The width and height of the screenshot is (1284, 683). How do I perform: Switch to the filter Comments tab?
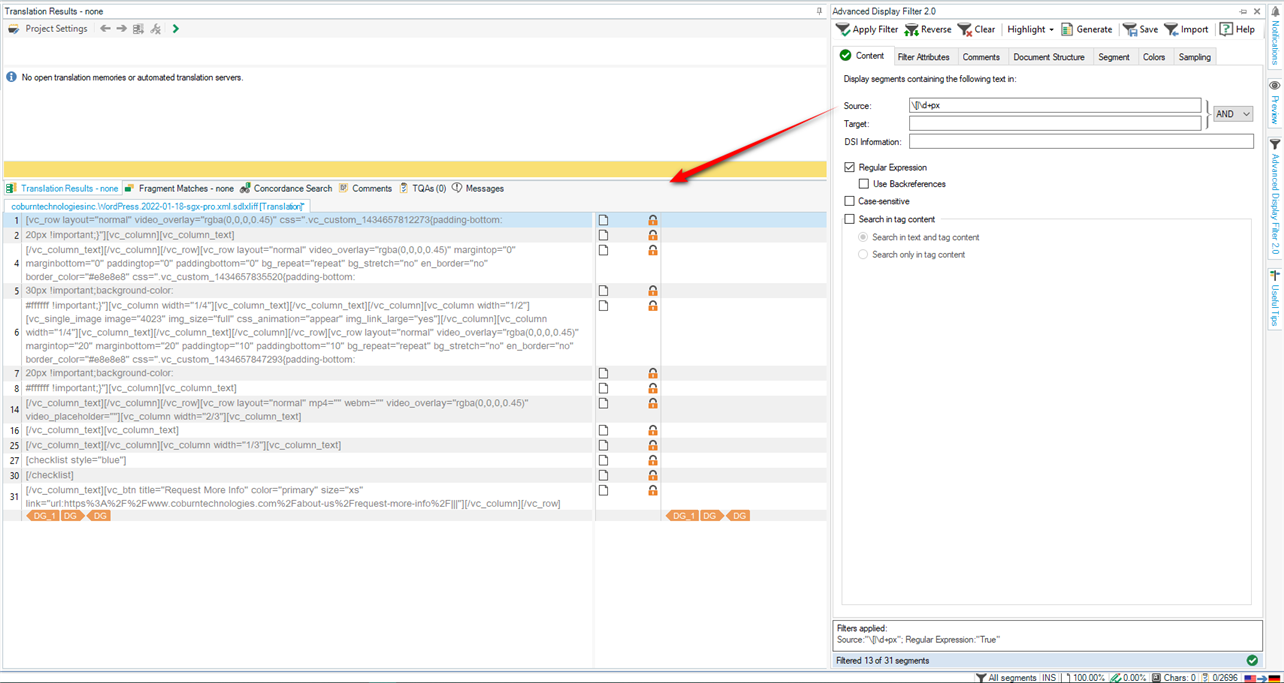[981, 57]
